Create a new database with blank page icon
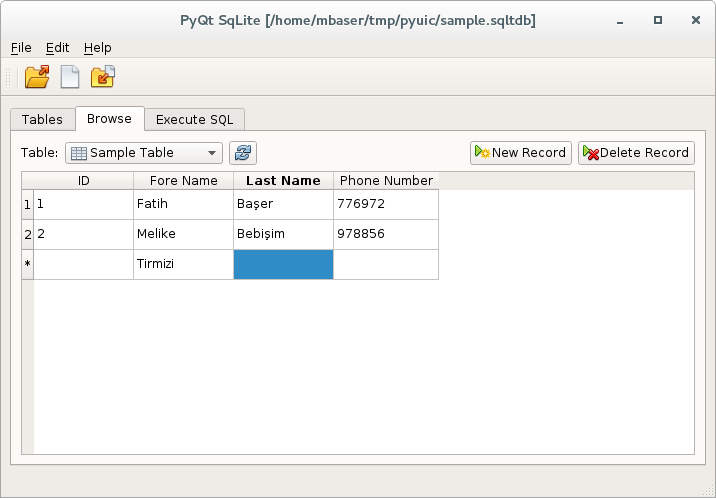The image size is (716, 498). coord(70,77)
